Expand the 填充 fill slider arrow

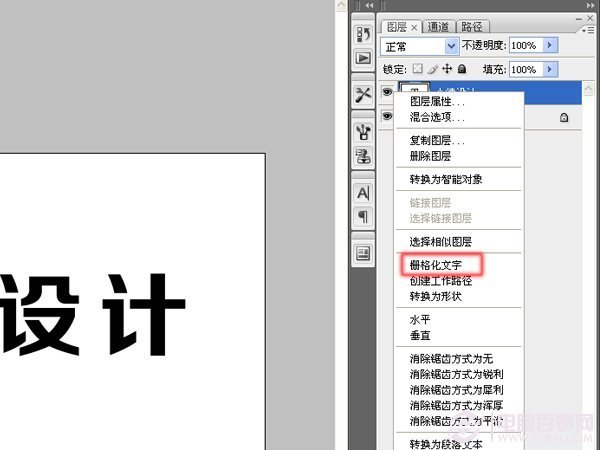(x=549, y=69)
